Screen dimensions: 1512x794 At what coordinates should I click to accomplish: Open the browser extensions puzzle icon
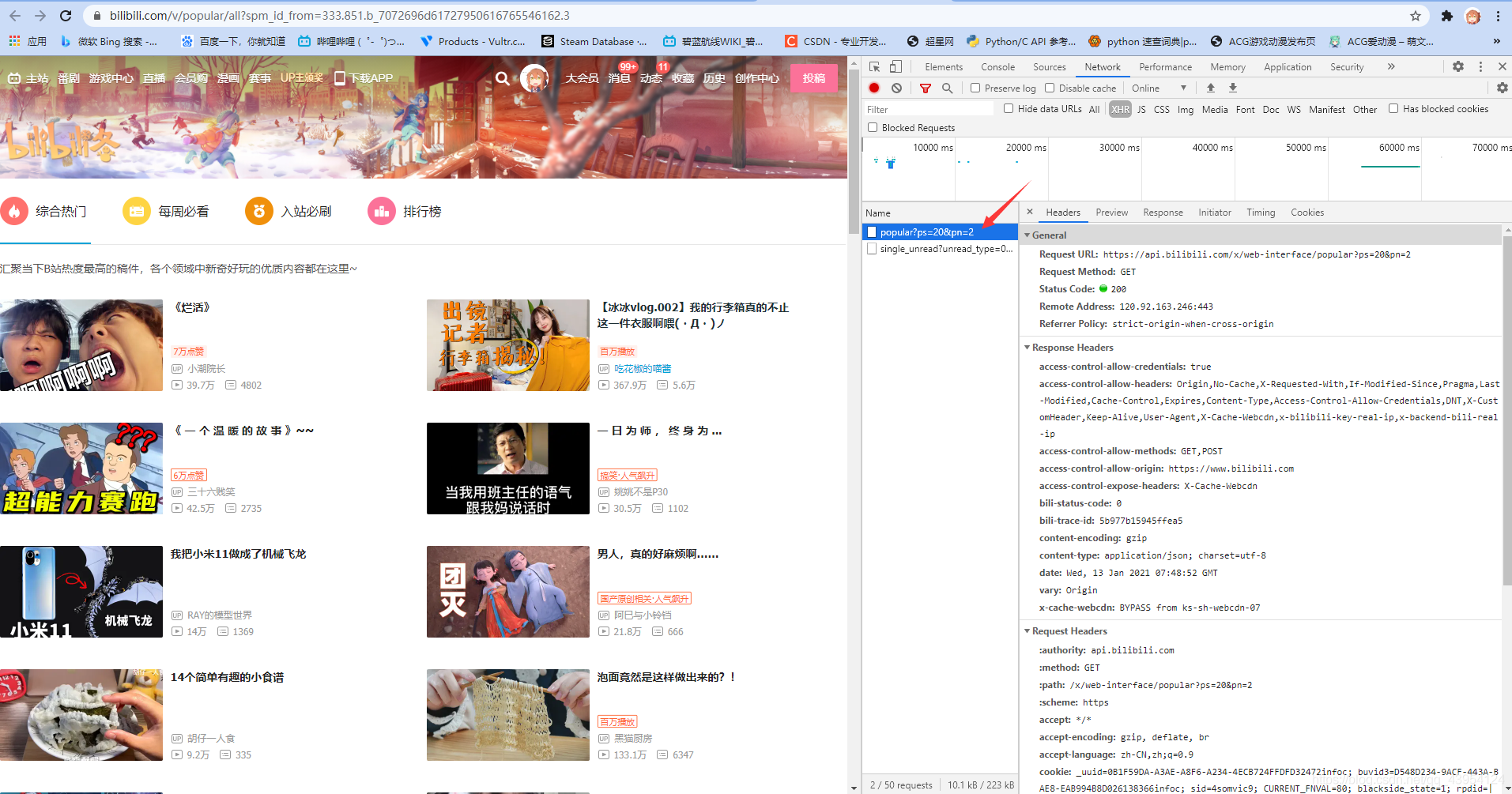pos(1447,16)
